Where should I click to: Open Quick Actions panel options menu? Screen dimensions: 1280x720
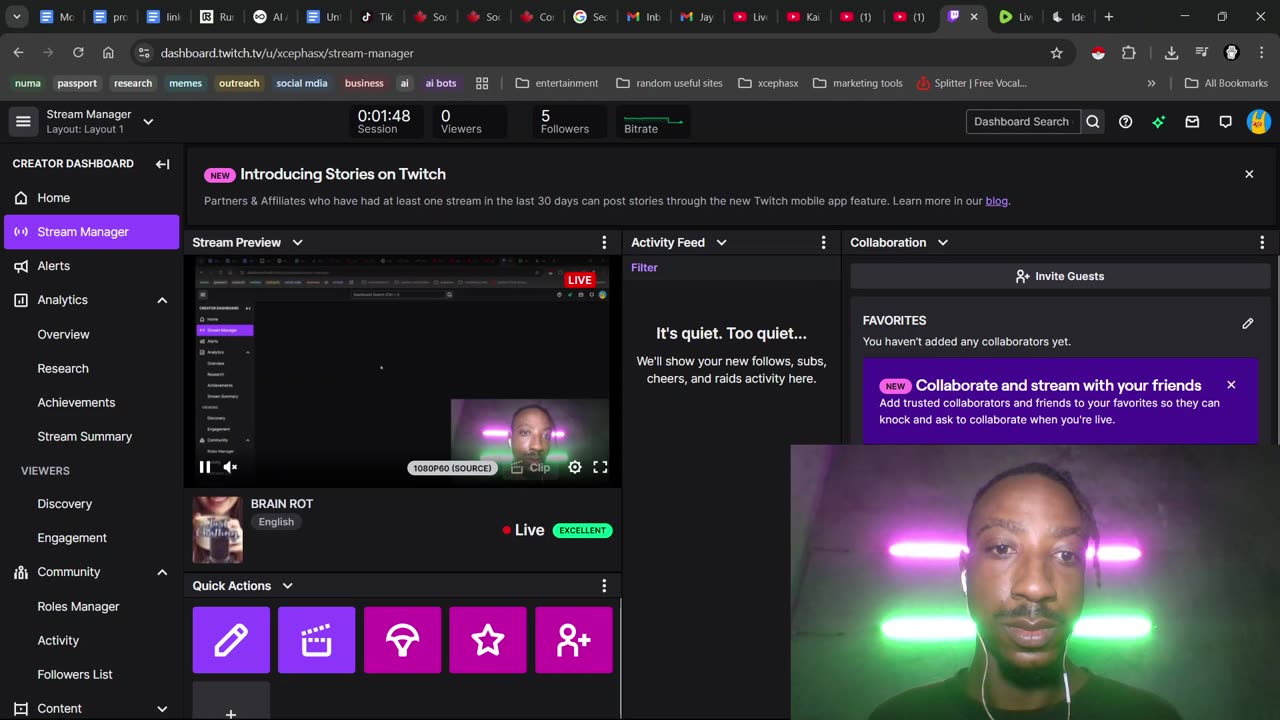point(604,586)
